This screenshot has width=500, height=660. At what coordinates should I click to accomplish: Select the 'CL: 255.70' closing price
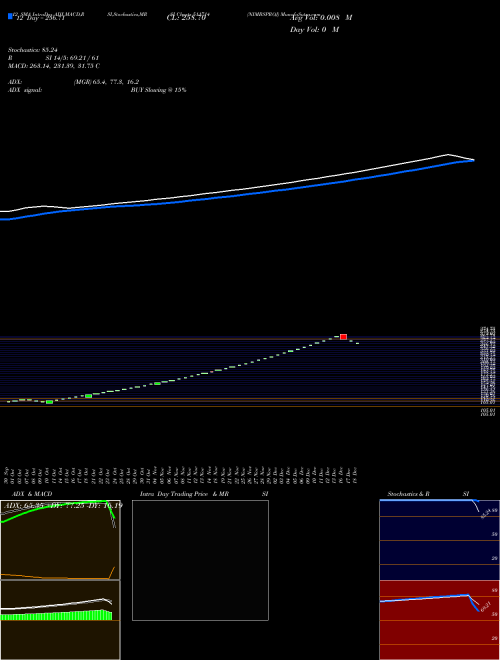[x=186, y=18]
